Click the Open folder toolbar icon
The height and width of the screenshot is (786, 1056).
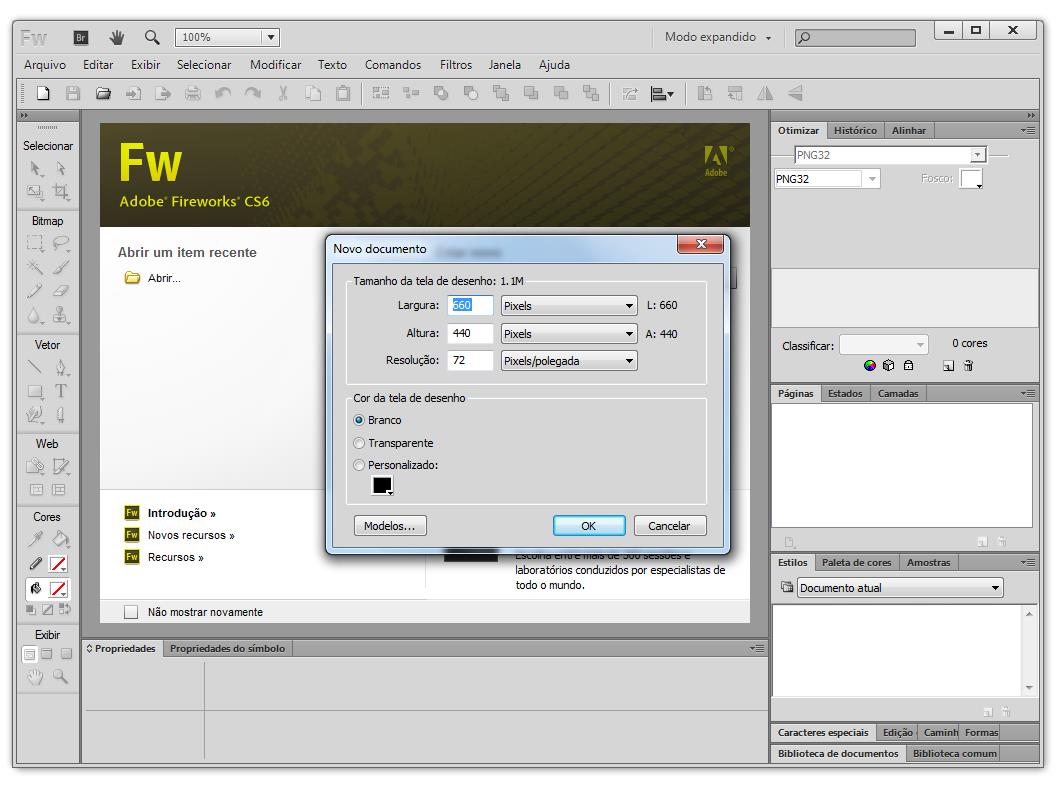coord(103,93)
